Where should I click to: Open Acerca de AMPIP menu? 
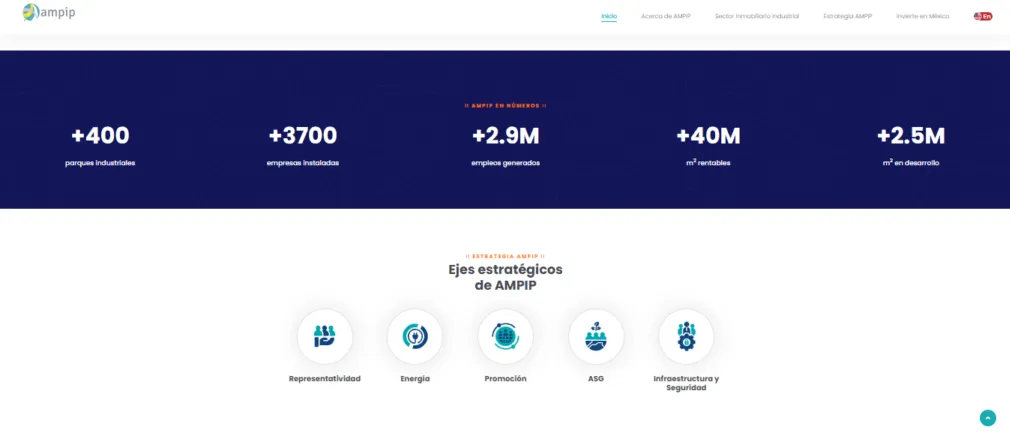point(665,16)
